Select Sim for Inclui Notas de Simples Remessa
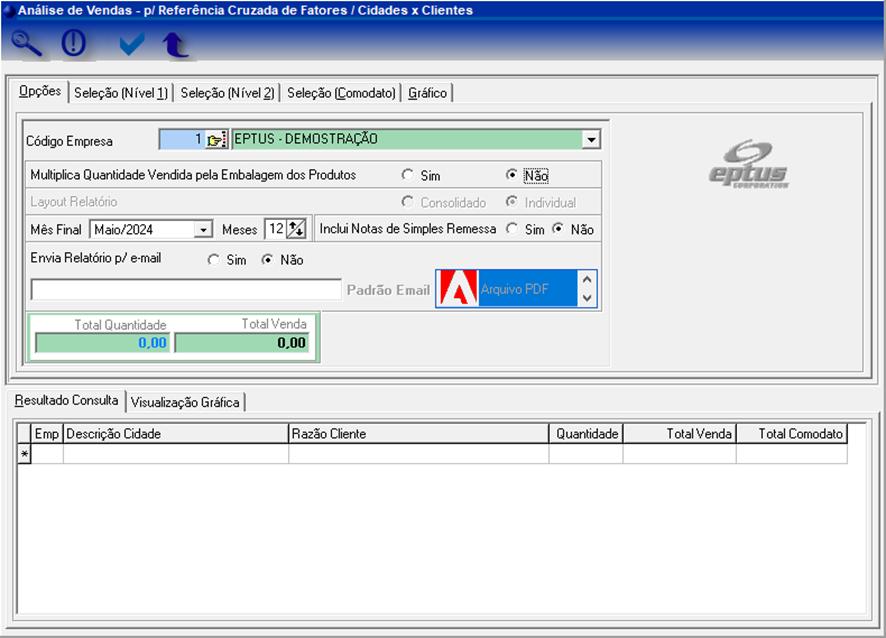The height and width of the screenshot is (638, 886). click(x=512, y=229)
